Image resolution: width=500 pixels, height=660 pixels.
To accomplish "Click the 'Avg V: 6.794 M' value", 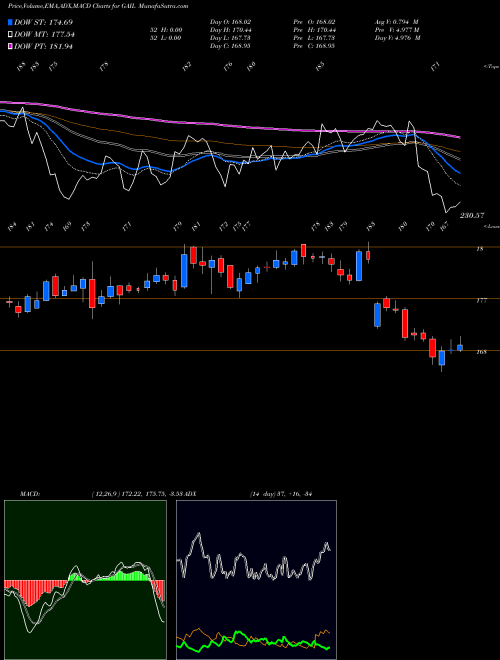I will (397, 22).
